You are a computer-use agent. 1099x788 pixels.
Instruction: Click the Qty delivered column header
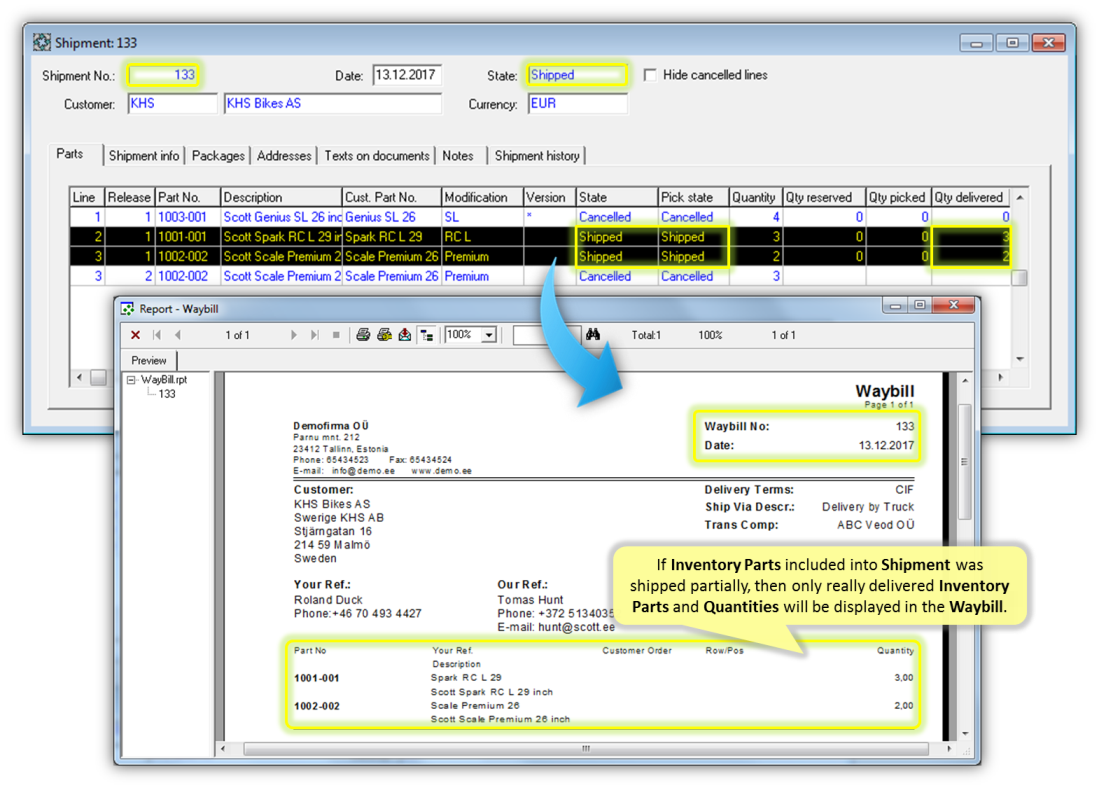point(968,197)
